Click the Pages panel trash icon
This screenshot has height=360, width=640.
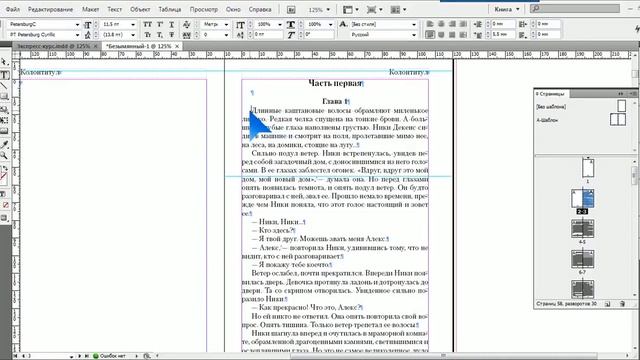[x=622, y=304]
